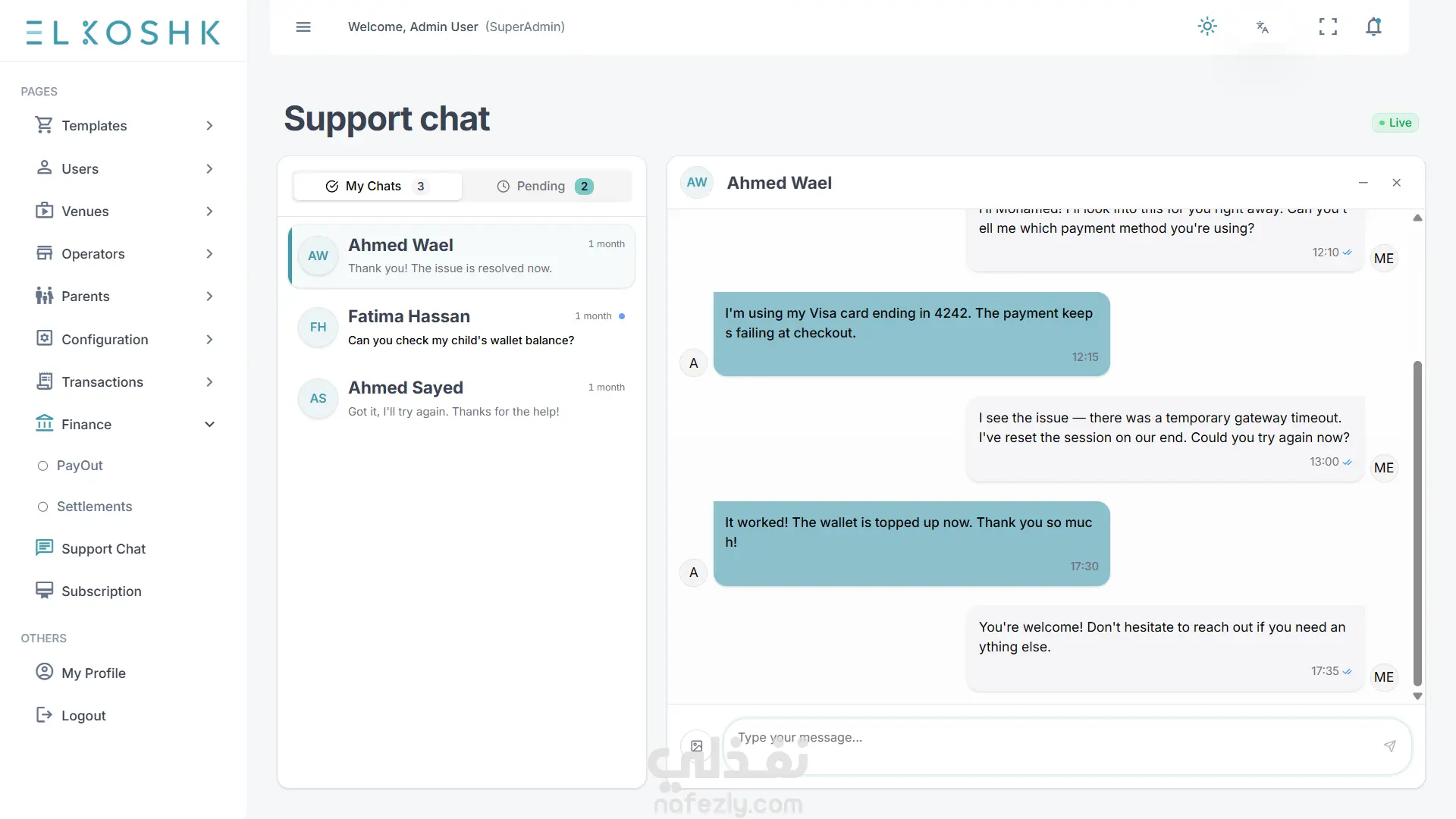The width and height of the screenshot is (1456, 819).
Task: Open the notifications bell
Action: 1373,27
